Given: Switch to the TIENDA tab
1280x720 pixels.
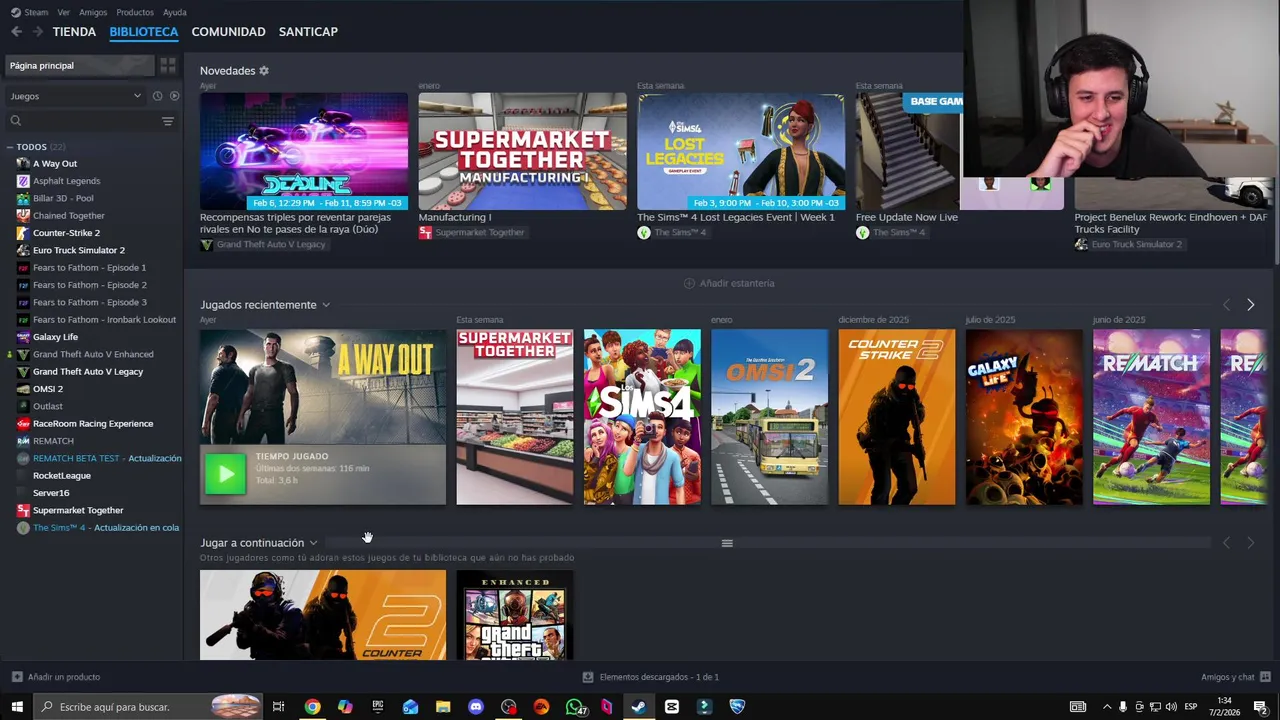Looking at the screenshot, I should pyautogui.click(x=74, y=32).
